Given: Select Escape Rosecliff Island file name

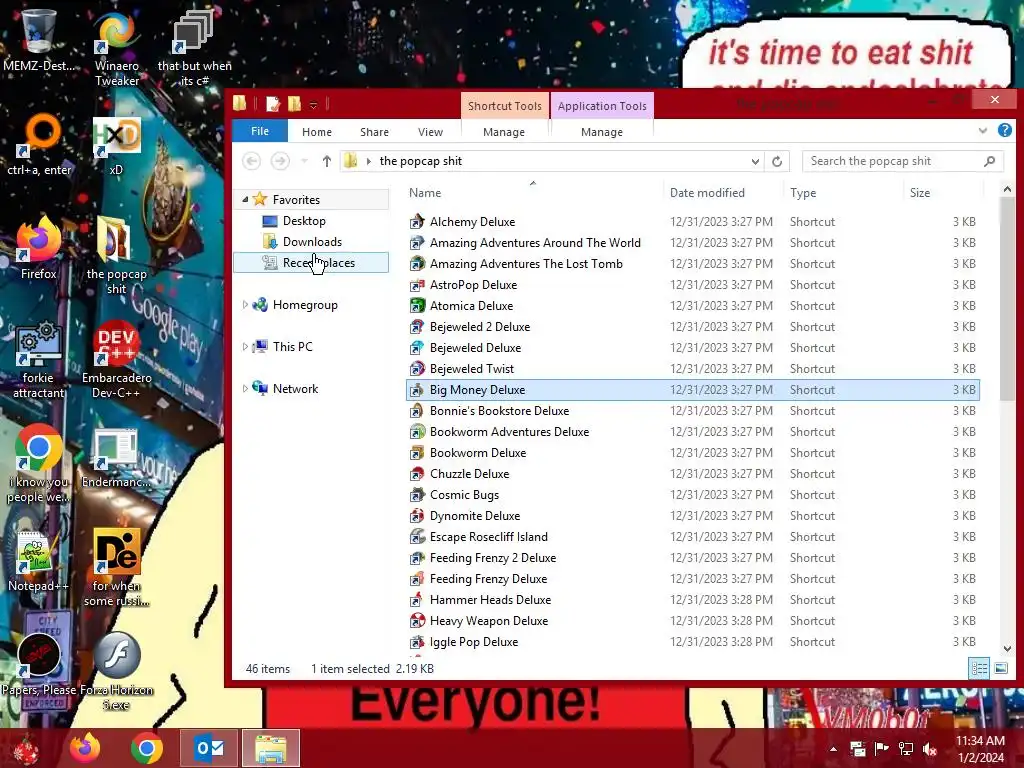Looking at the screenshot, I should tap(488, 537).
